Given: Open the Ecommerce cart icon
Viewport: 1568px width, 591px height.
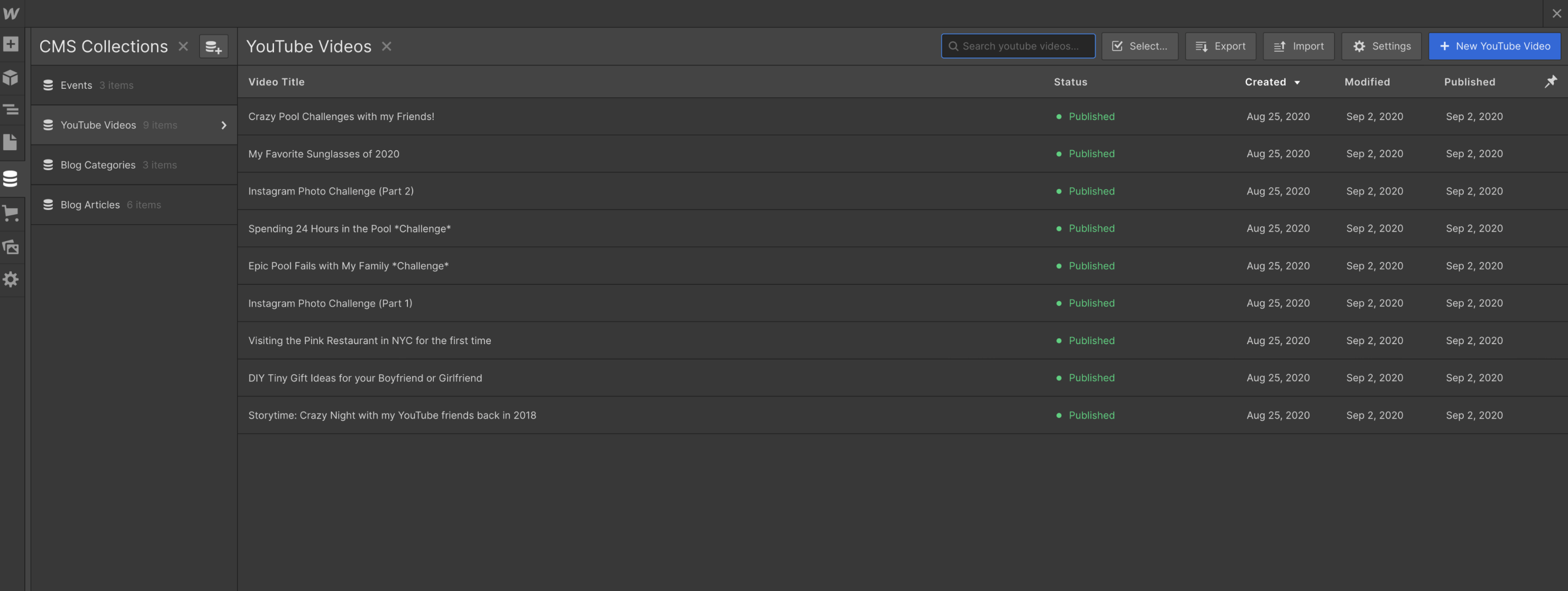Looking at the screenshot, I should pos(11,213).
